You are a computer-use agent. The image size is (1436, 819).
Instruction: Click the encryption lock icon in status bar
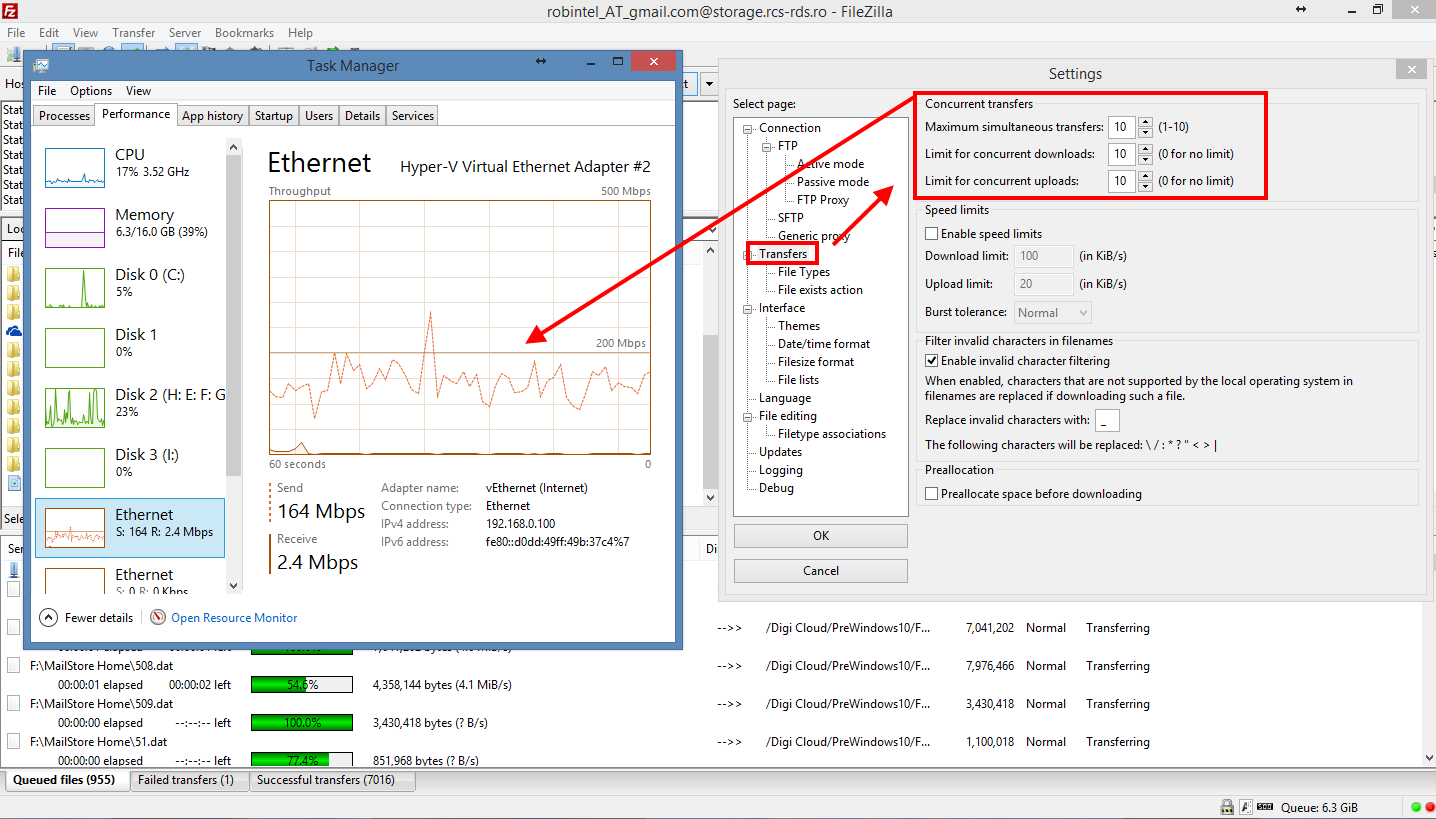[x=1227, y=807]
